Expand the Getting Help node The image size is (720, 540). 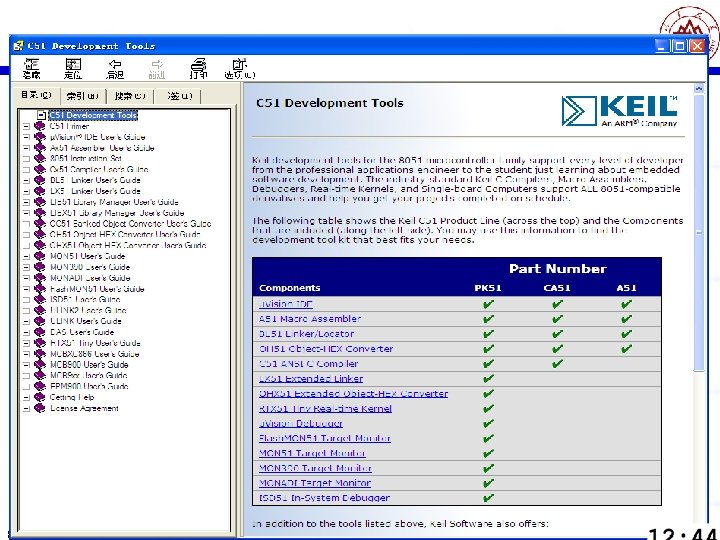pyautogui.click(x=26, y=397)
